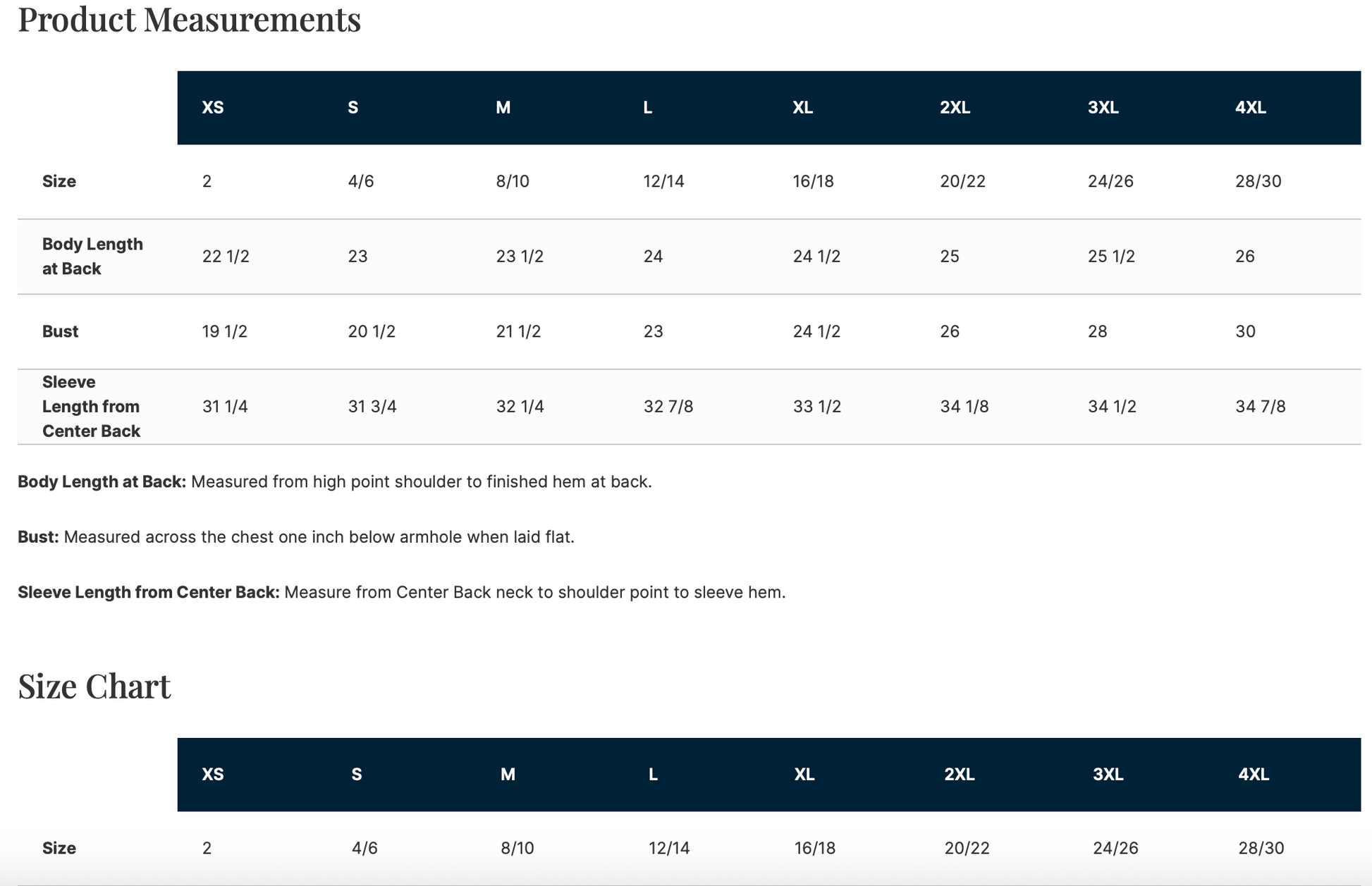Viewport: 1372px width, 886px height.
Task: Select the 32 7/8 sleeve length cell
Action: (668, 407)
